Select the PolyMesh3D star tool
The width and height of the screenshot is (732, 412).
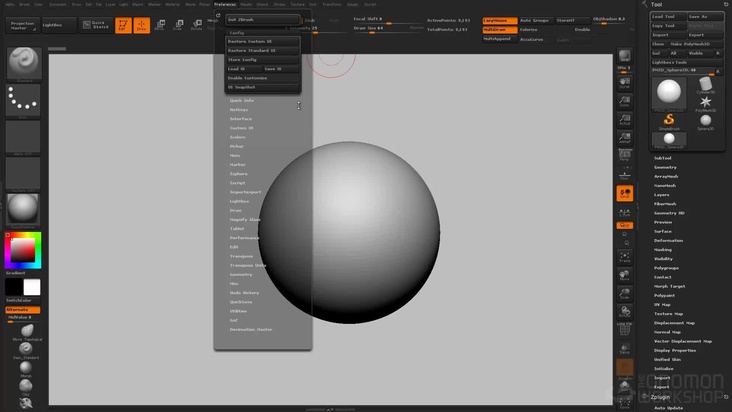(705, 103)
